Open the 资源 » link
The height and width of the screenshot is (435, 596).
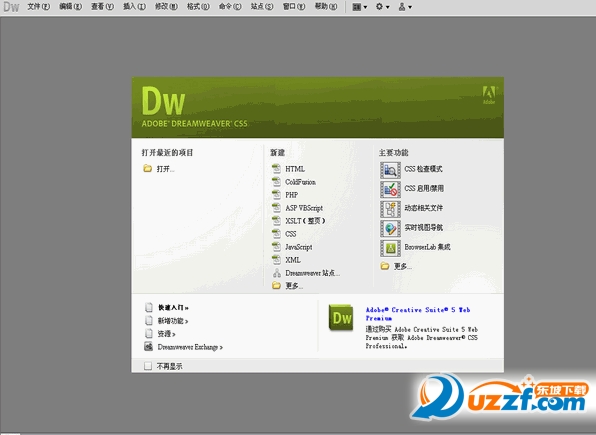(x=166, y=334)
